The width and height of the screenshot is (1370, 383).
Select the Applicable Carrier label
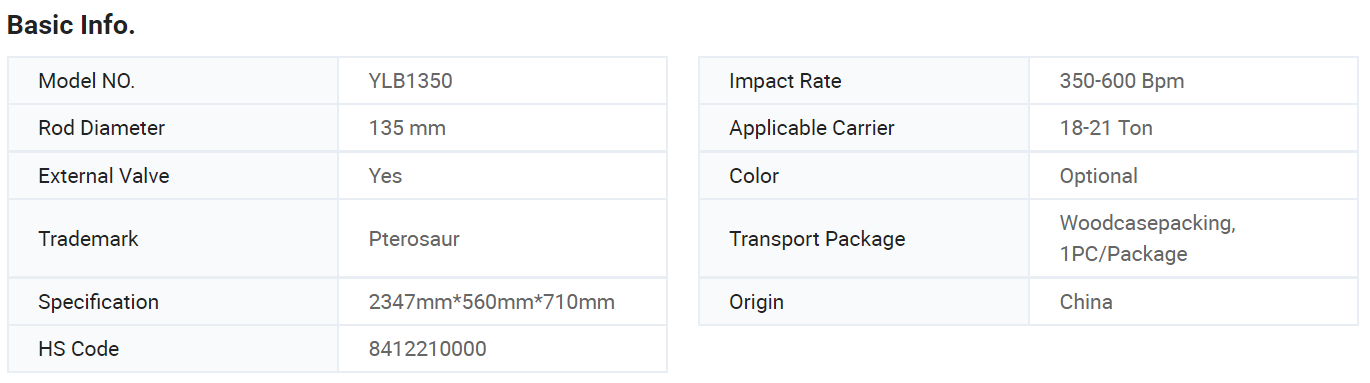(812, 128)
